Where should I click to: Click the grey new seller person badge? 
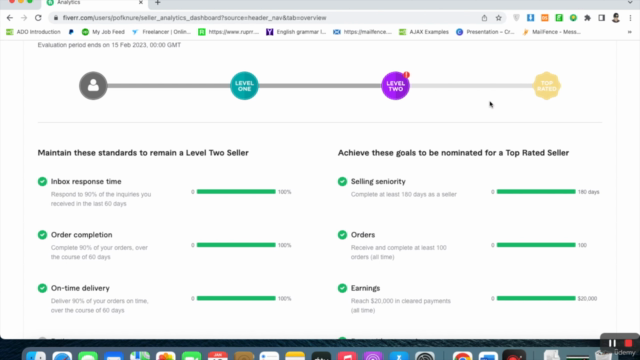[x=93, y=86]
